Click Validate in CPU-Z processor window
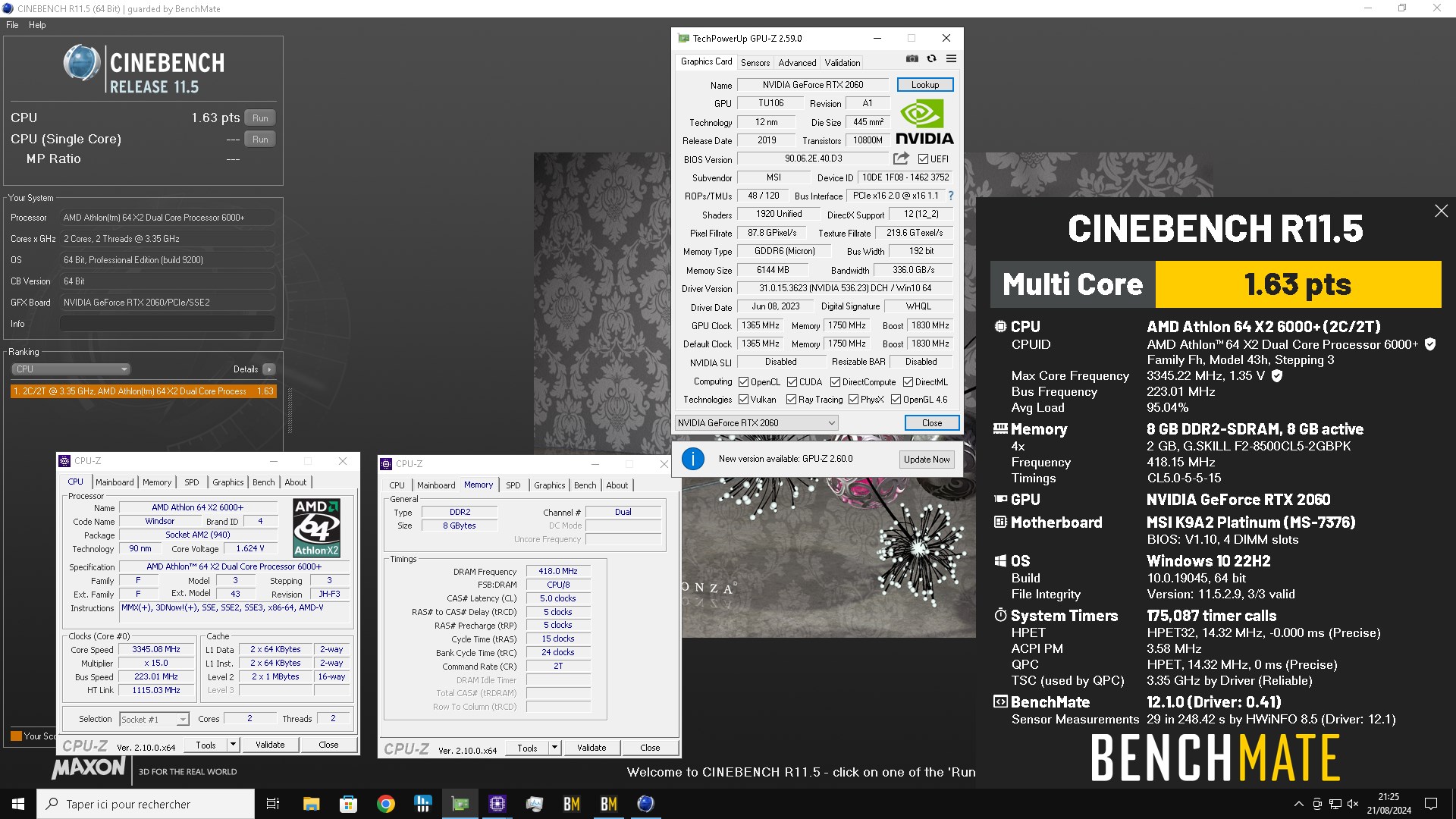This screenshot has height=819, width=1456. [x=270, y=745]
